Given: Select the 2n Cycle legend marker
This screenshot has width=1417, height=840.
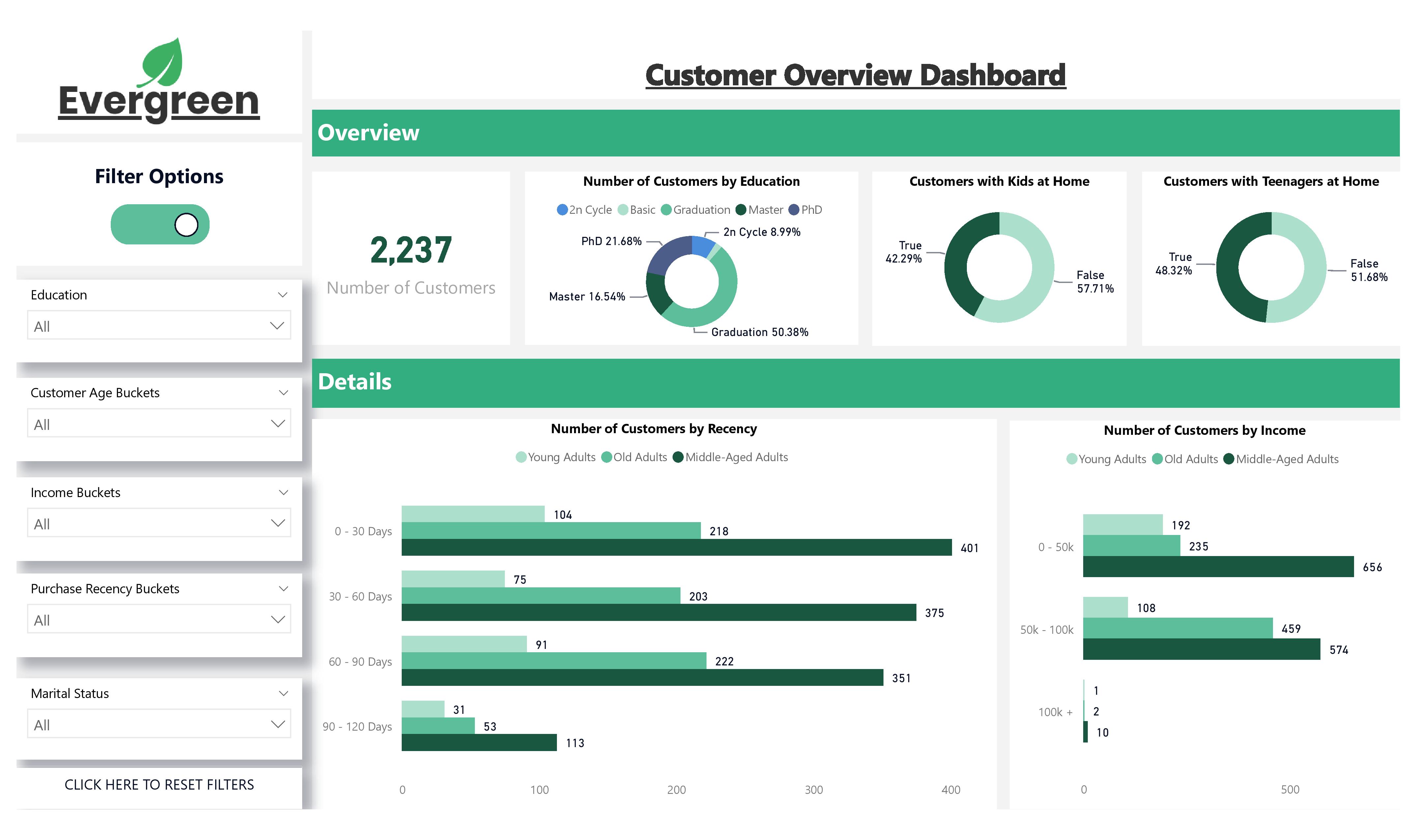Looking at the screenshot, I should [x=562, y=210].
